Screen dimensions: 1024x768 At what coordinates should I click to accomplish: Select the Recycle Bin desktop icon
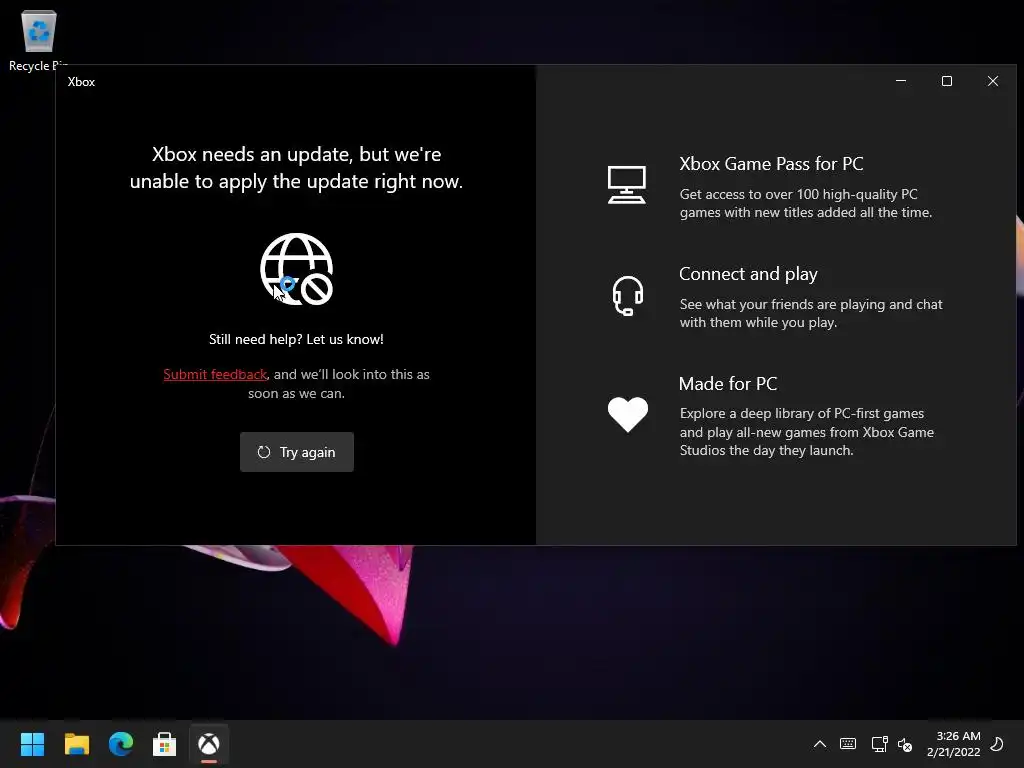tap(39, 40)
